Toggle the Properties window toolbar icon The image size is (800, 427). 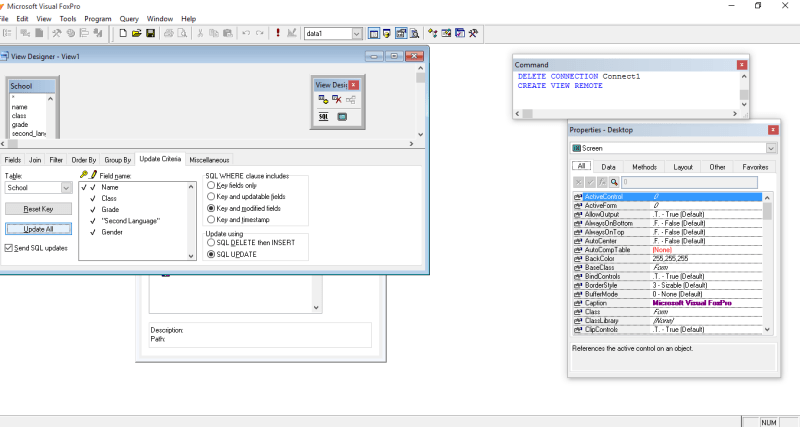pos(401,33)
